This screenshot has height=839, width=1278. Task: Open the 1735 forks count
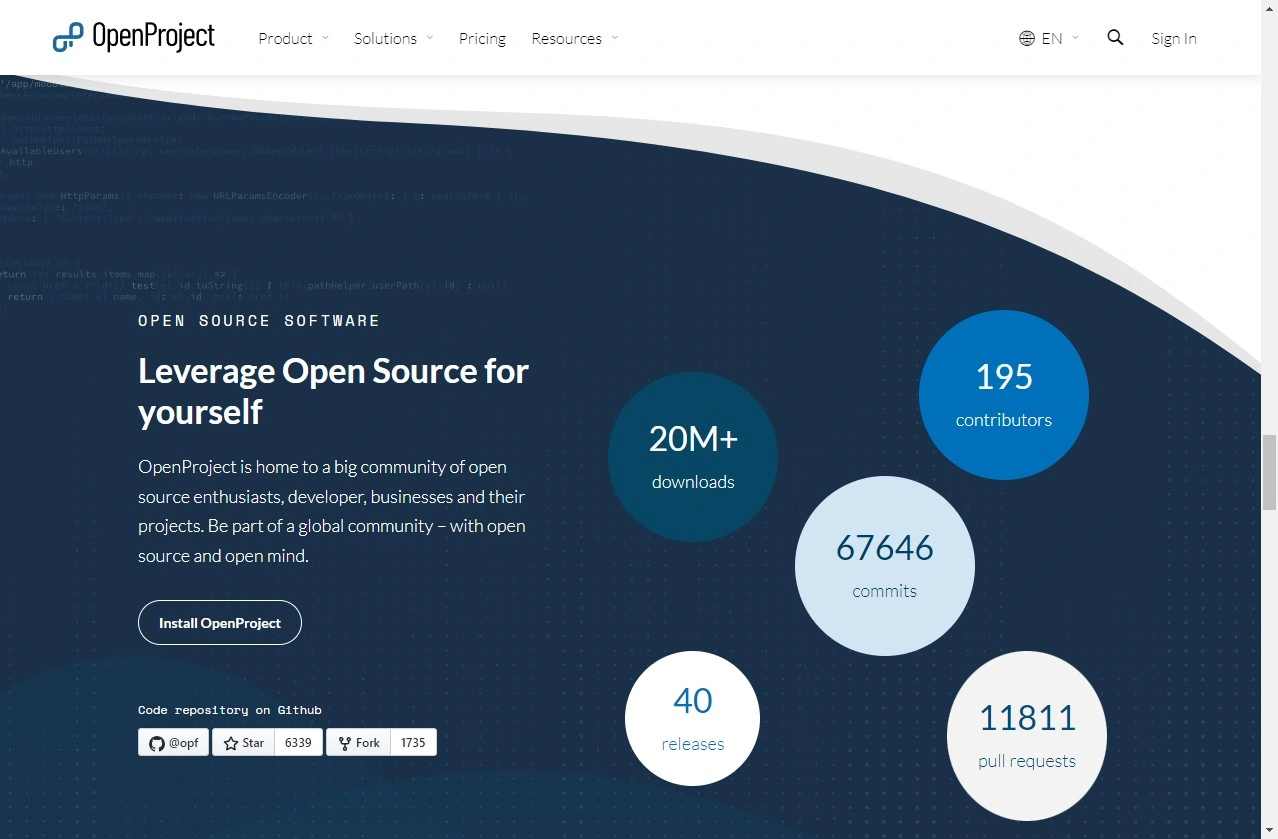(413, 743)
